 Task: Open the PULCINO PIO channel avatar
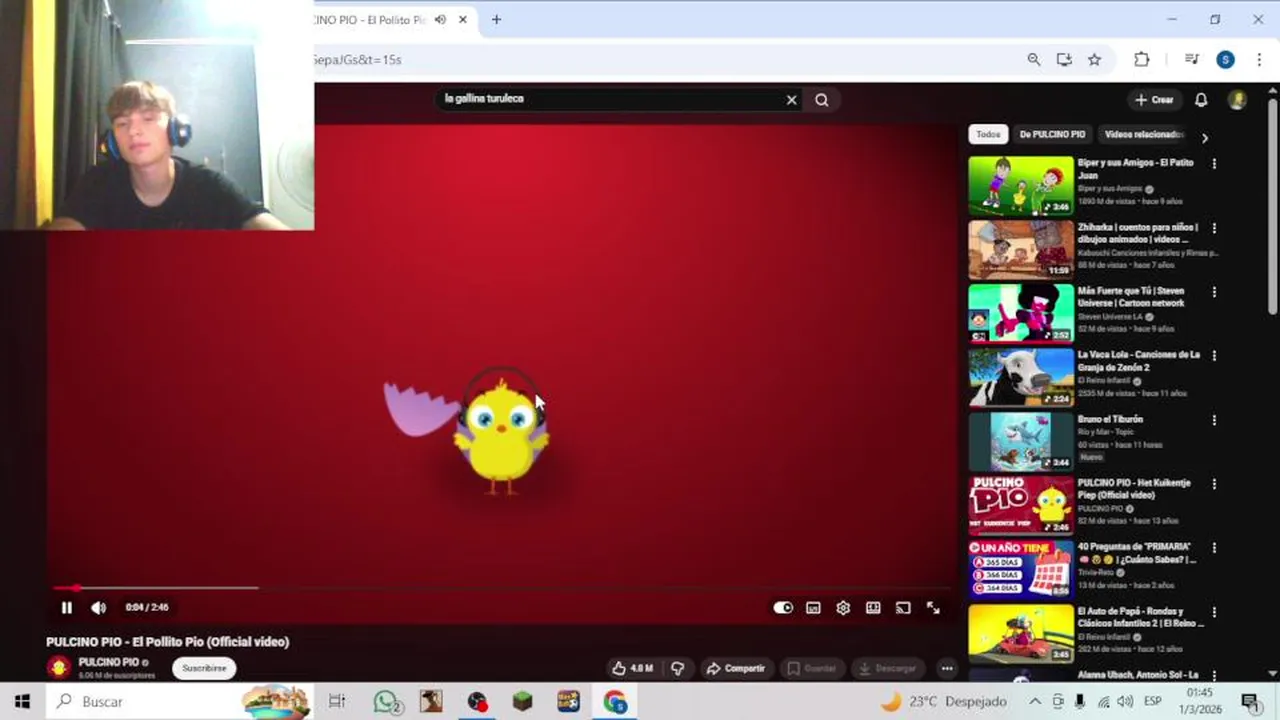[x=59, y=667]
